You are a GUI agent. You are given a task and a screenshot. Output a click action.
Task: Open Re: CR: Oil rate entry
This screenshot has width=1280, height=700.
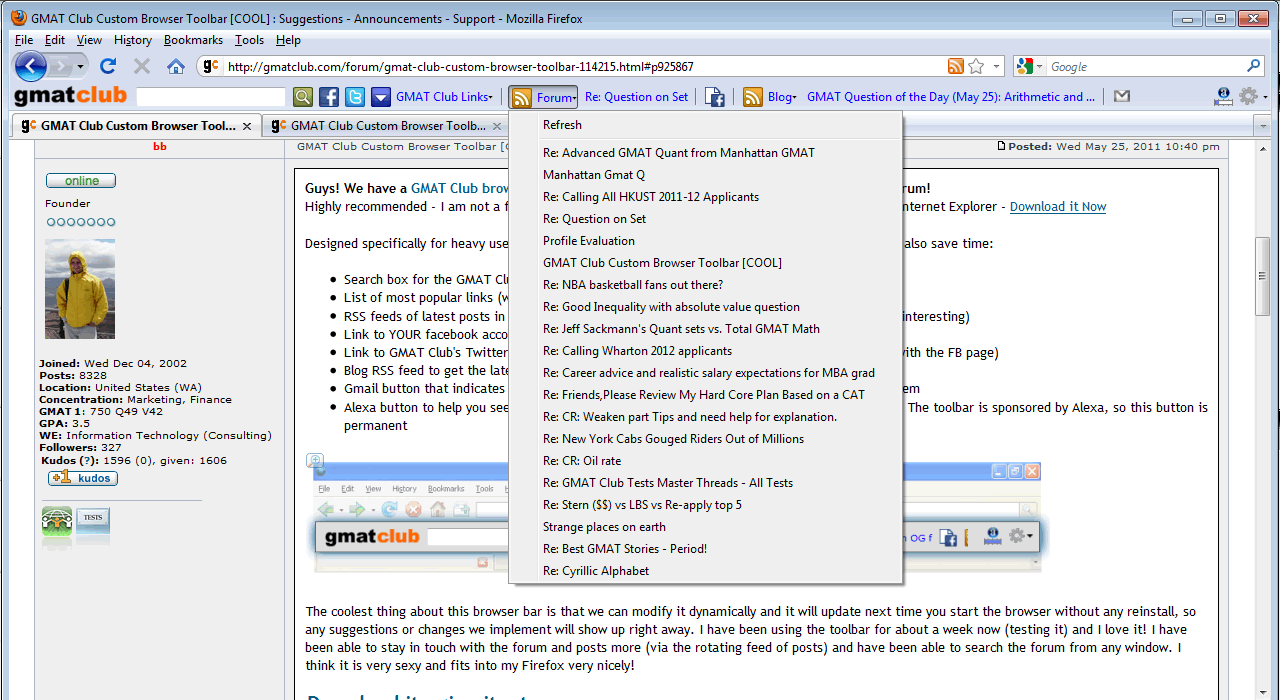click(x=705, y=461)
